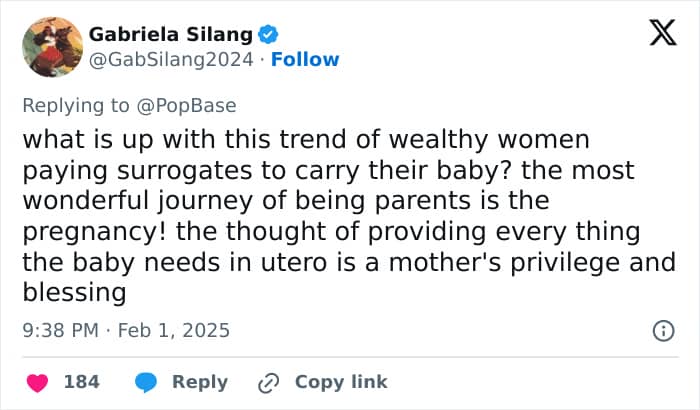This screenshot has width=700, height=410.
Task: Open Gabriela Silang's profile picture
Action: 51,47
